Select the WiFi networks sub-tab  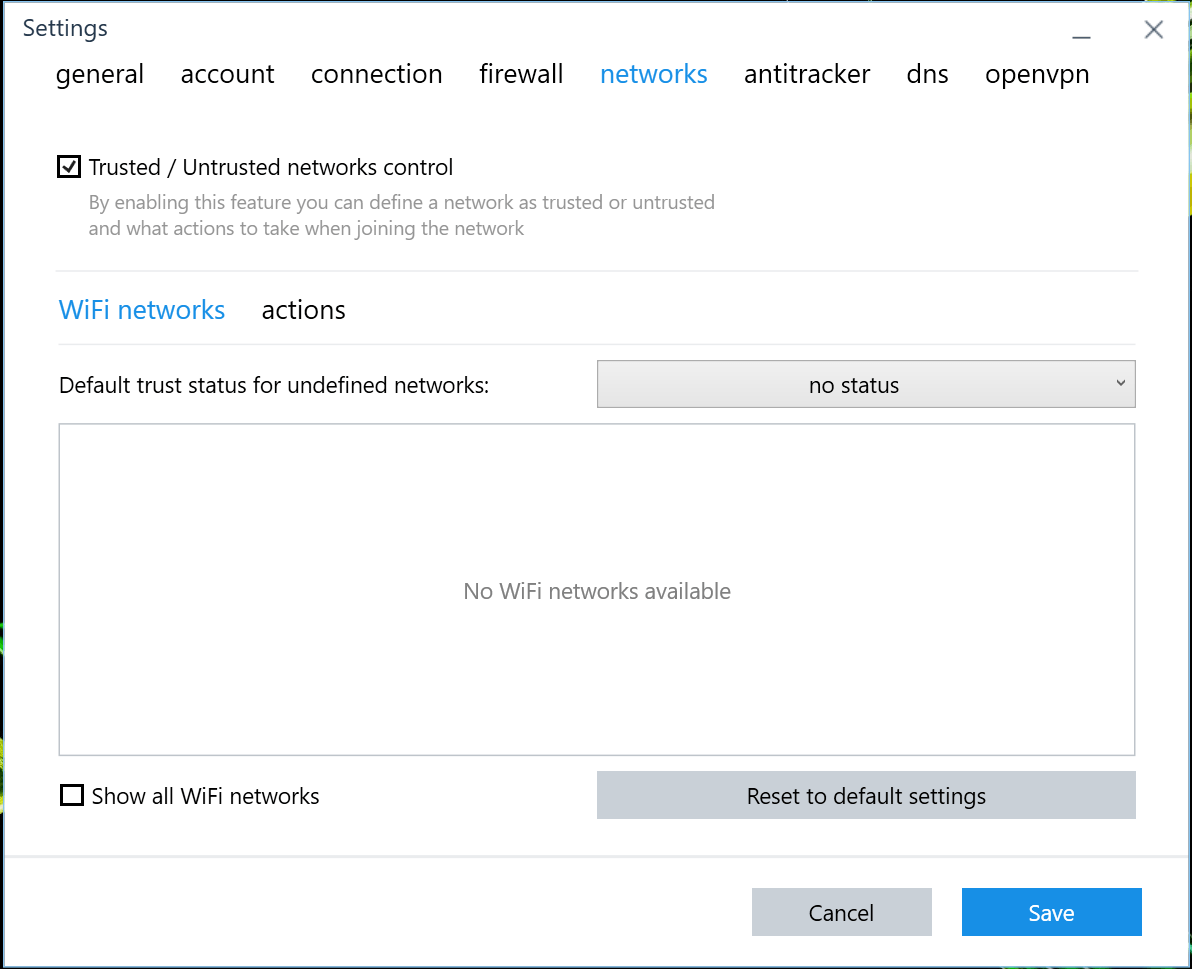[142, 310]
